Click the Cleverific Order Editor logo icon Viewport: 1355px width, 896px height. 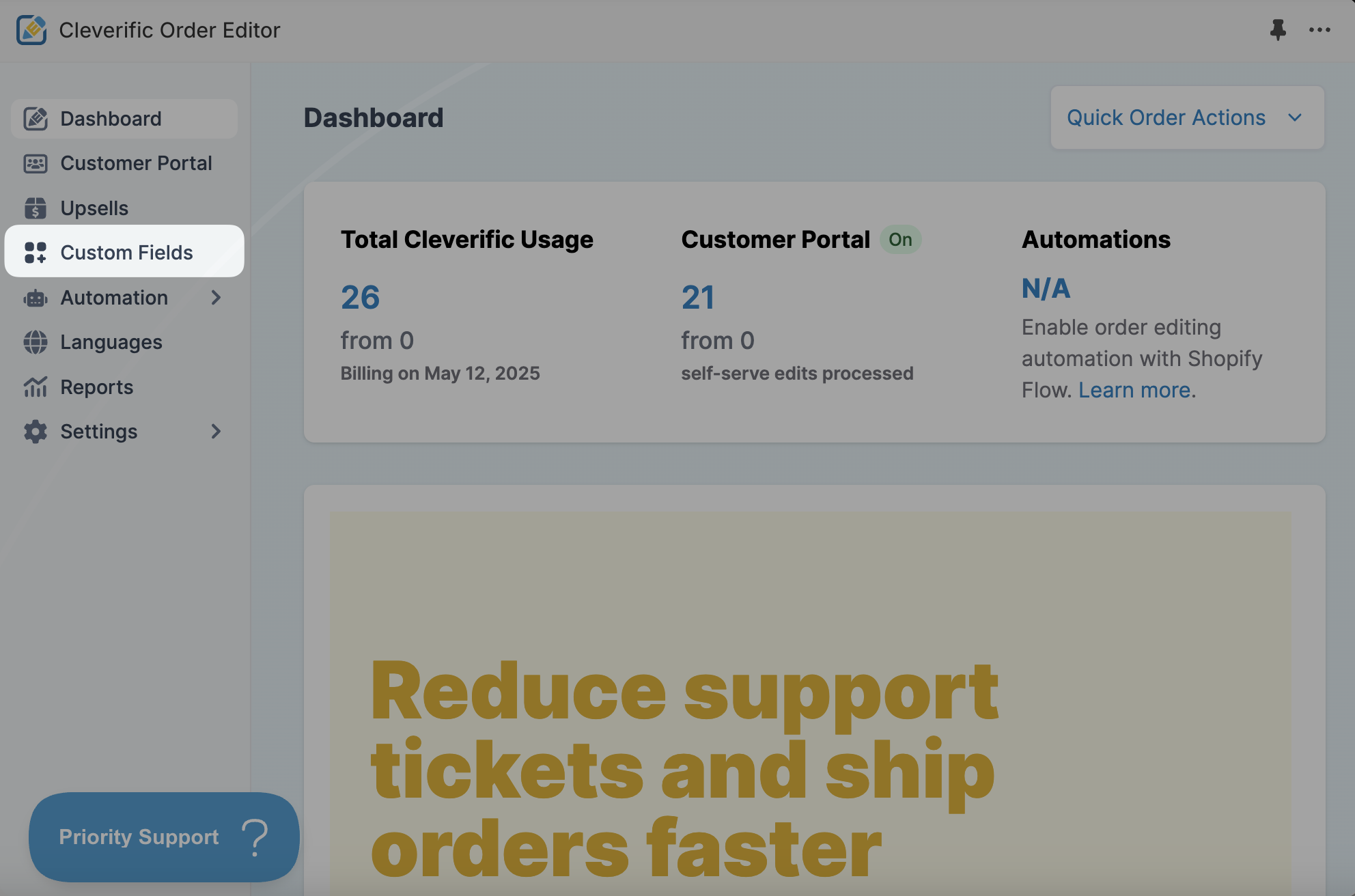click(x=31, y=30)
